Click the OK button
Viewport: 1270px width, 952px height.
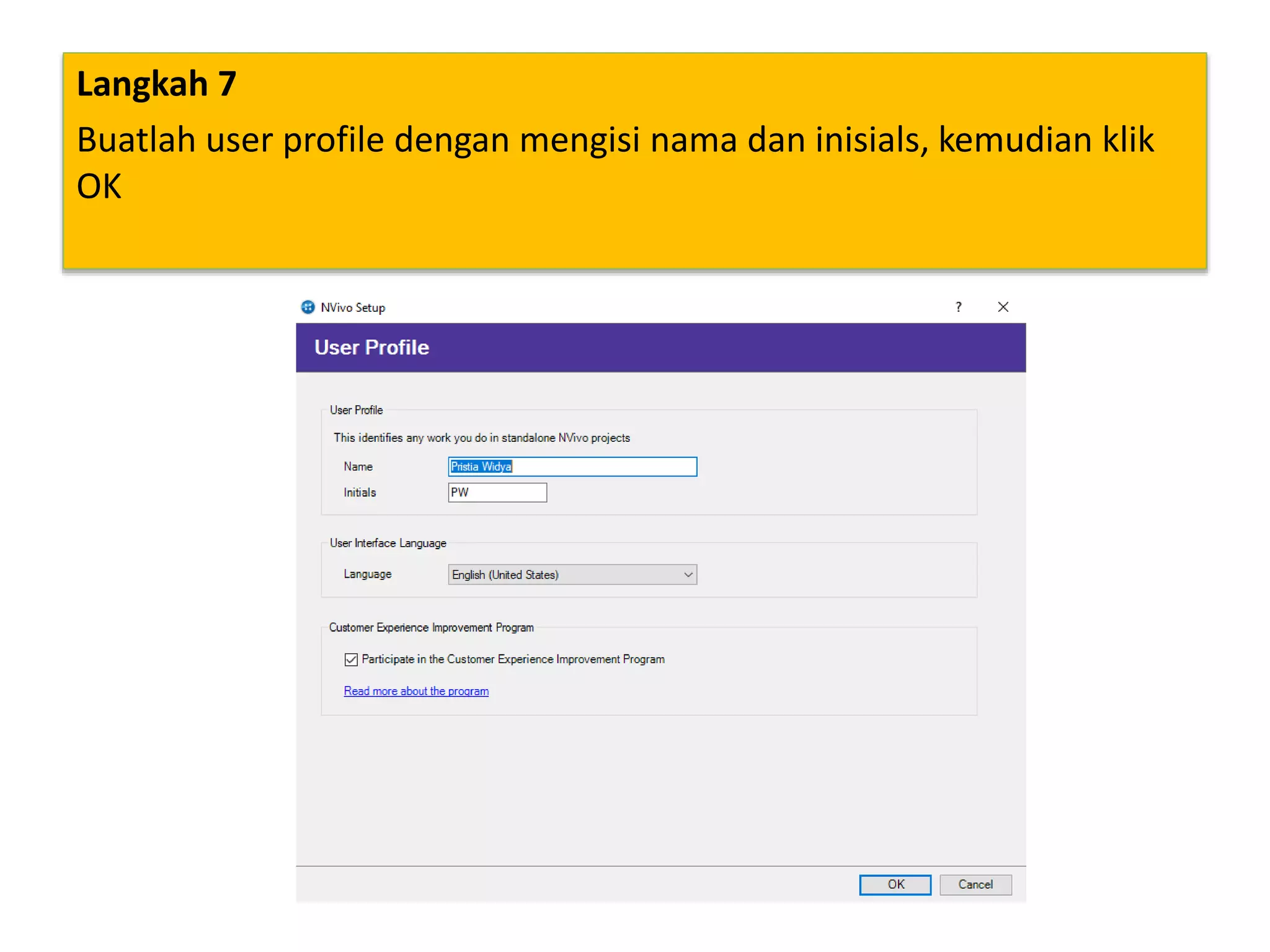click(895, 884)
